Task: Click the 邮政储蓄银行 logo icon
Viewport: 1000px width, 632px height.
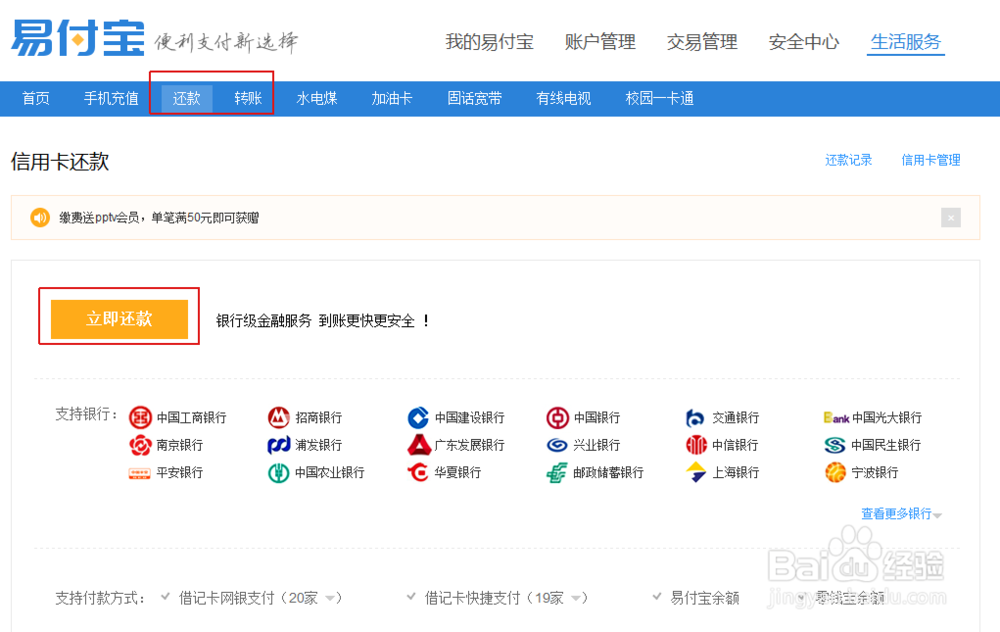Action: click(556, 473)
